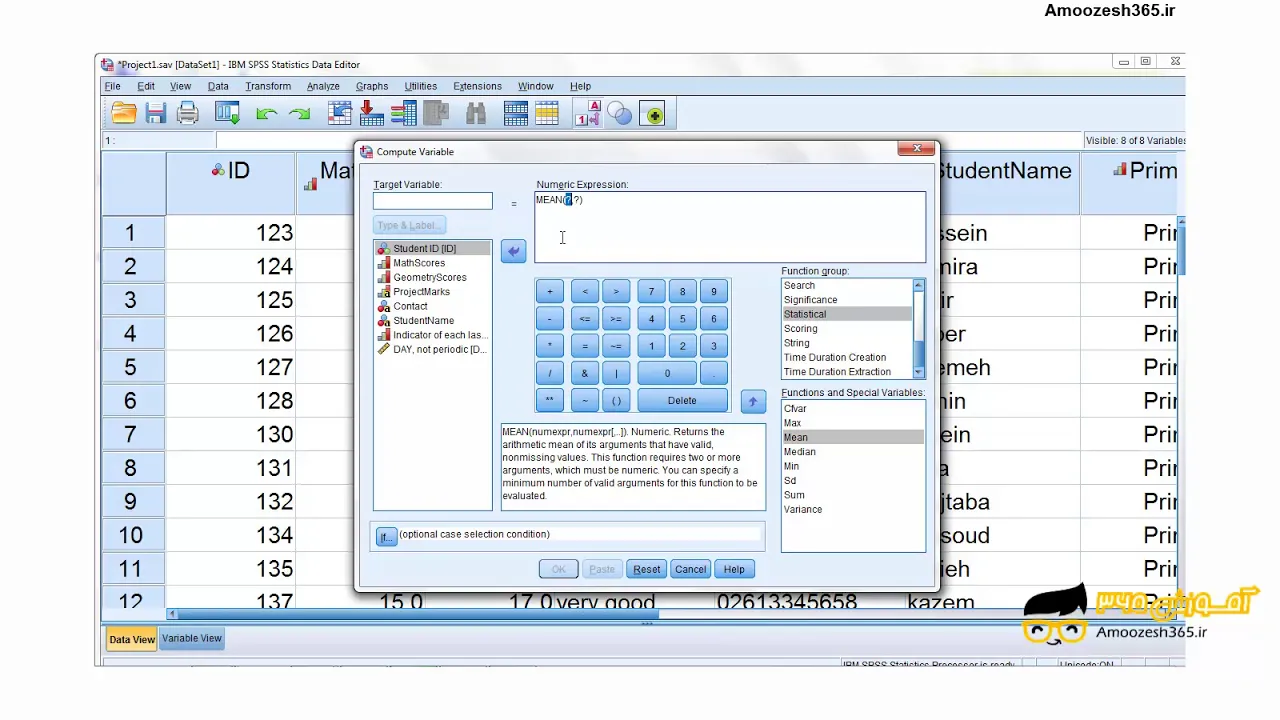1280x720 pixels.
Task: Select Median function in list
Action: (x=853, y=452)
